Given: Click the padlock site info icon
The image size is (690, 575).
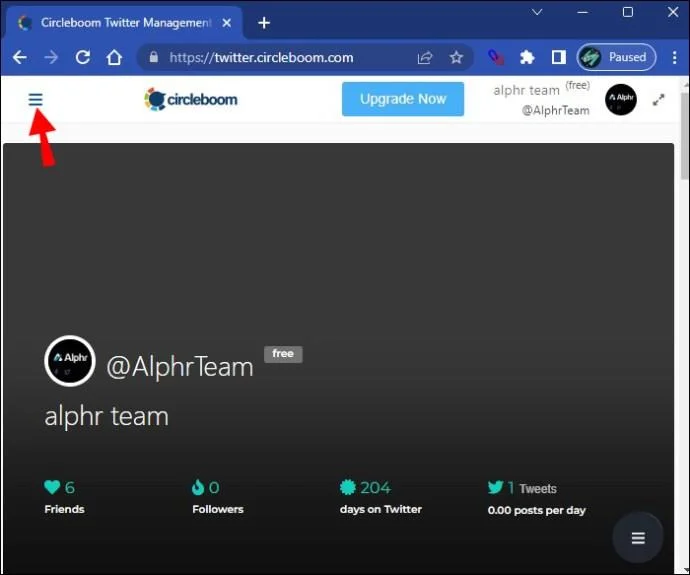Looking at the screenshot, I should pyautogui.click(x=153, y=57).
